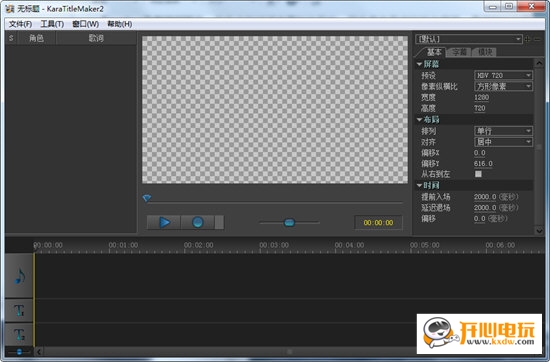Open the 帮助(H) menu
Viewport: 550px width, 362px height.
[120, 24]
